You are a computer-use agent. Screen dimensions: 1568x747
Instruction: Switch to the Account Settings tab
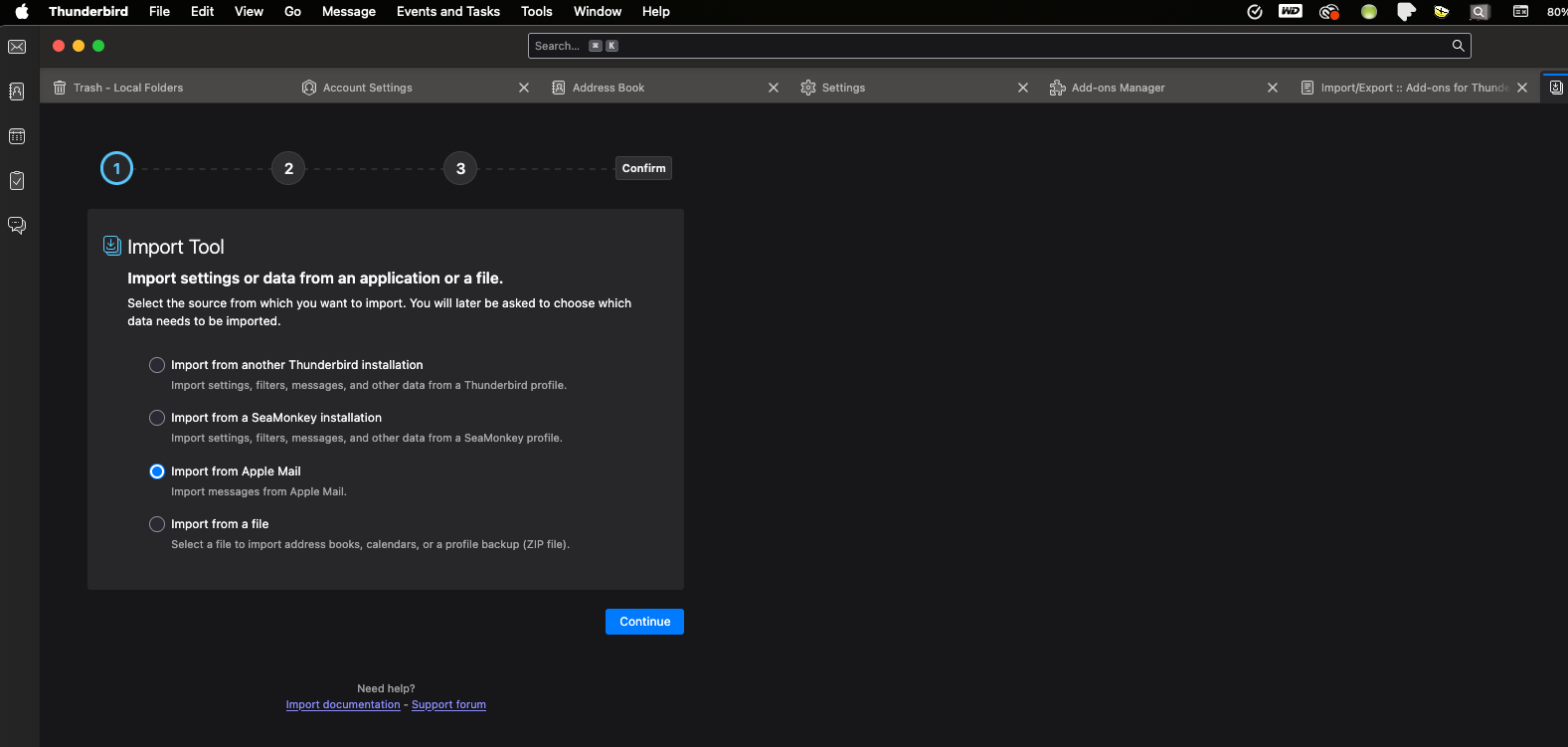tap(368, 88)
